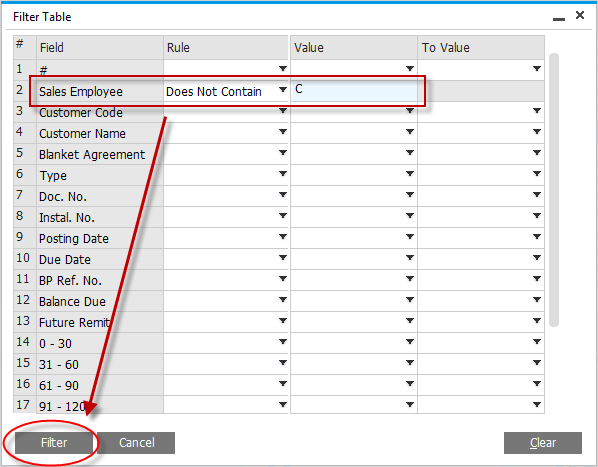Click the Clear button

coord(543,443)
